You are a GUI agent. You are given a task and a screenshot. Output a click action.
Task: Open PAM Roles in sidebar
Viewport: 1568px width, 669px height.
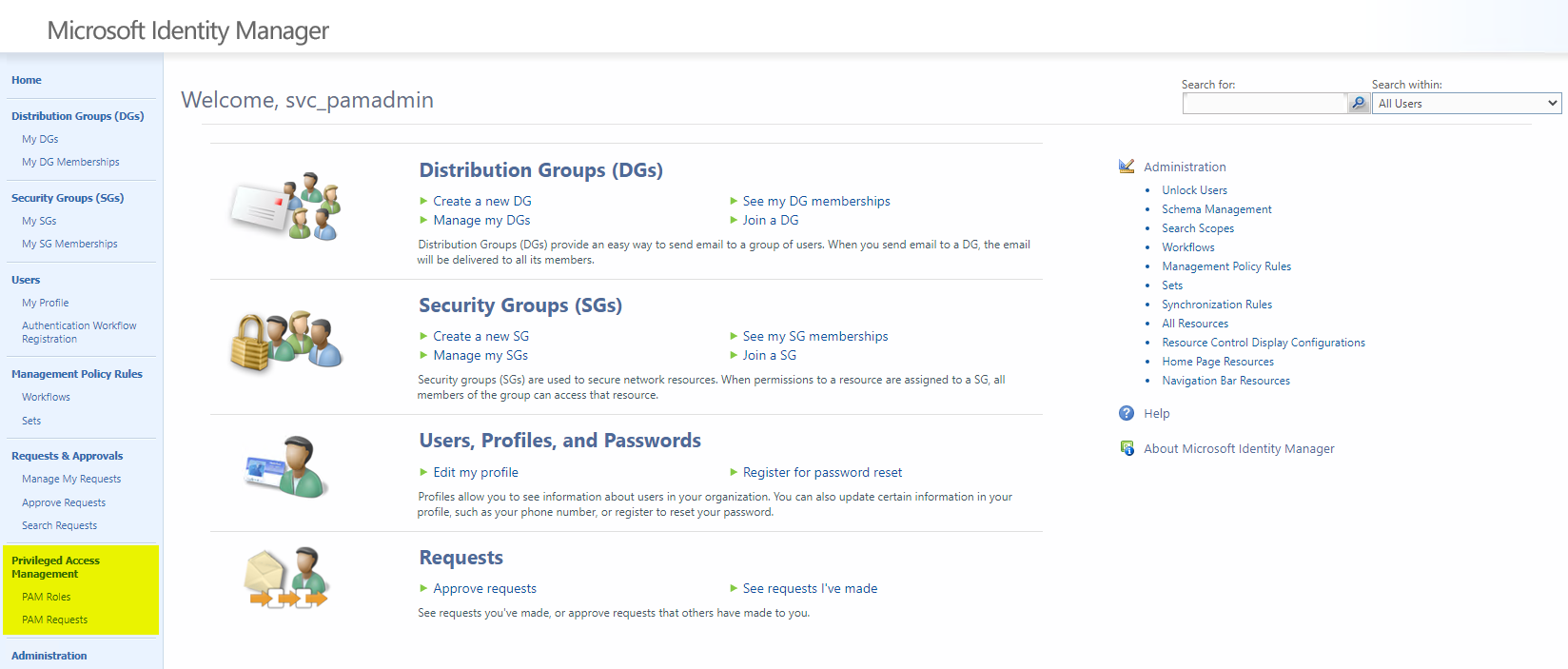coord(47,597)
